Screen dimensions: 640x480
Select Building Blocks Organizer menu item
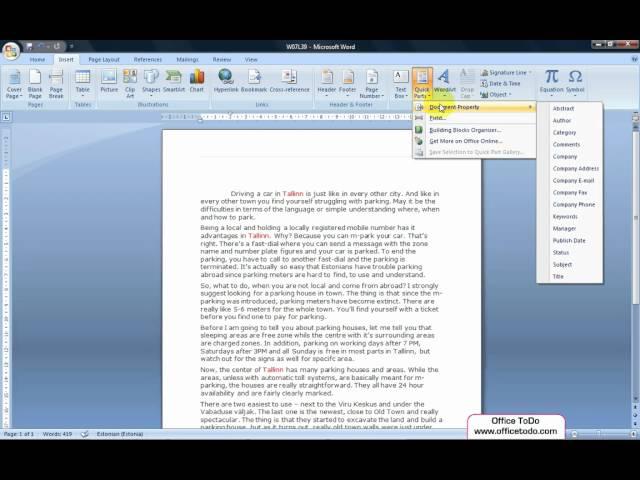465,130
